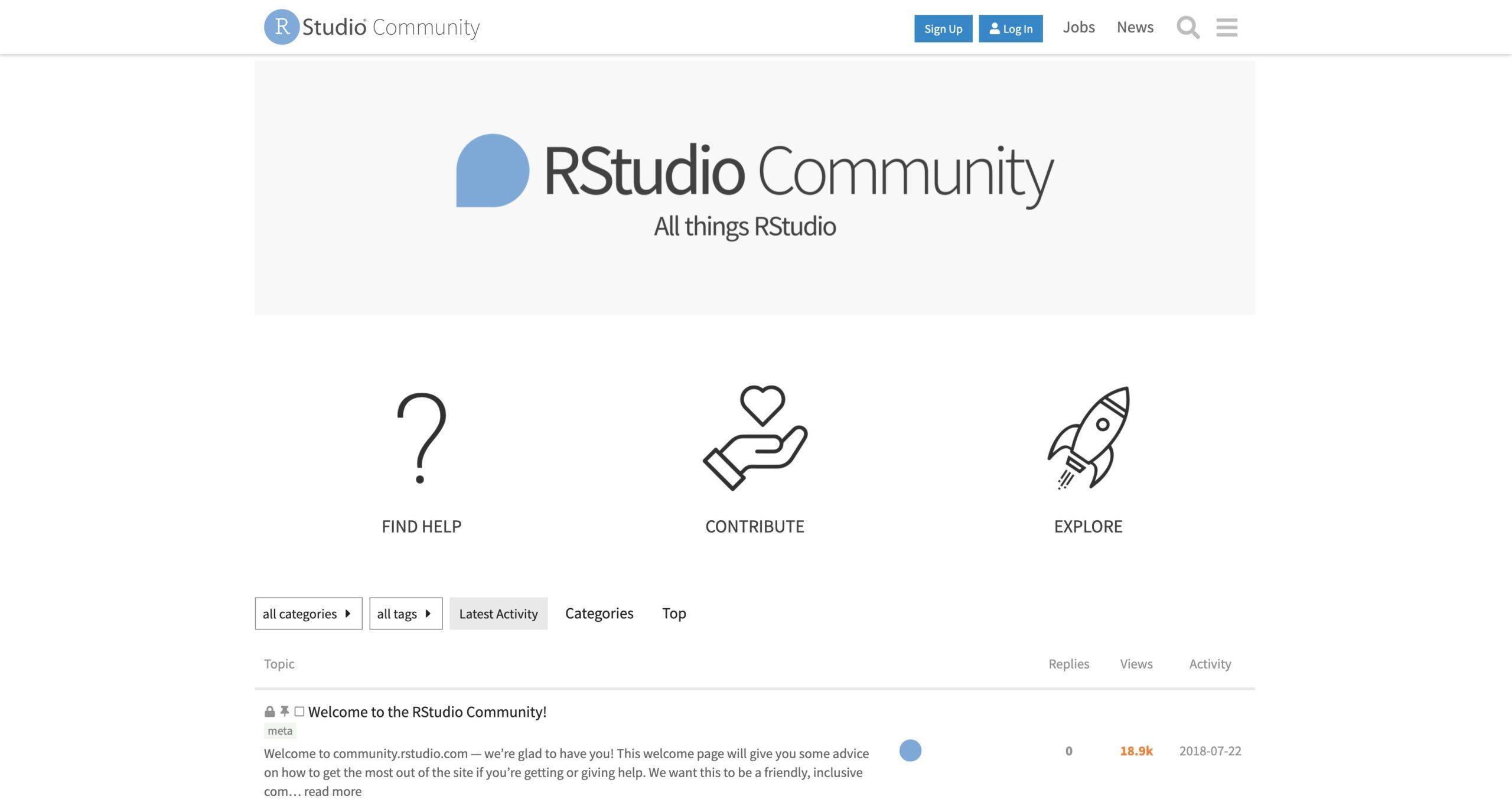Click the rocket Explore icon

1088,438
